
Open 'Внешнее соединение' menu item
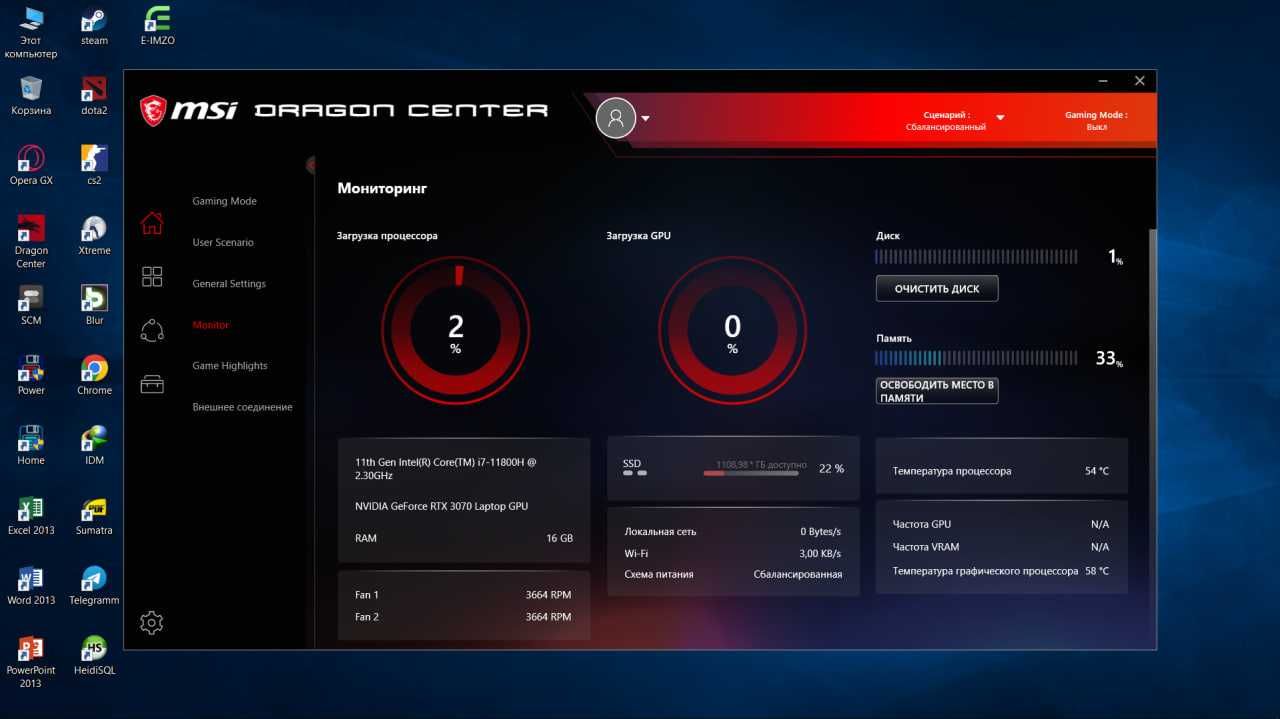tap(242, 407)
